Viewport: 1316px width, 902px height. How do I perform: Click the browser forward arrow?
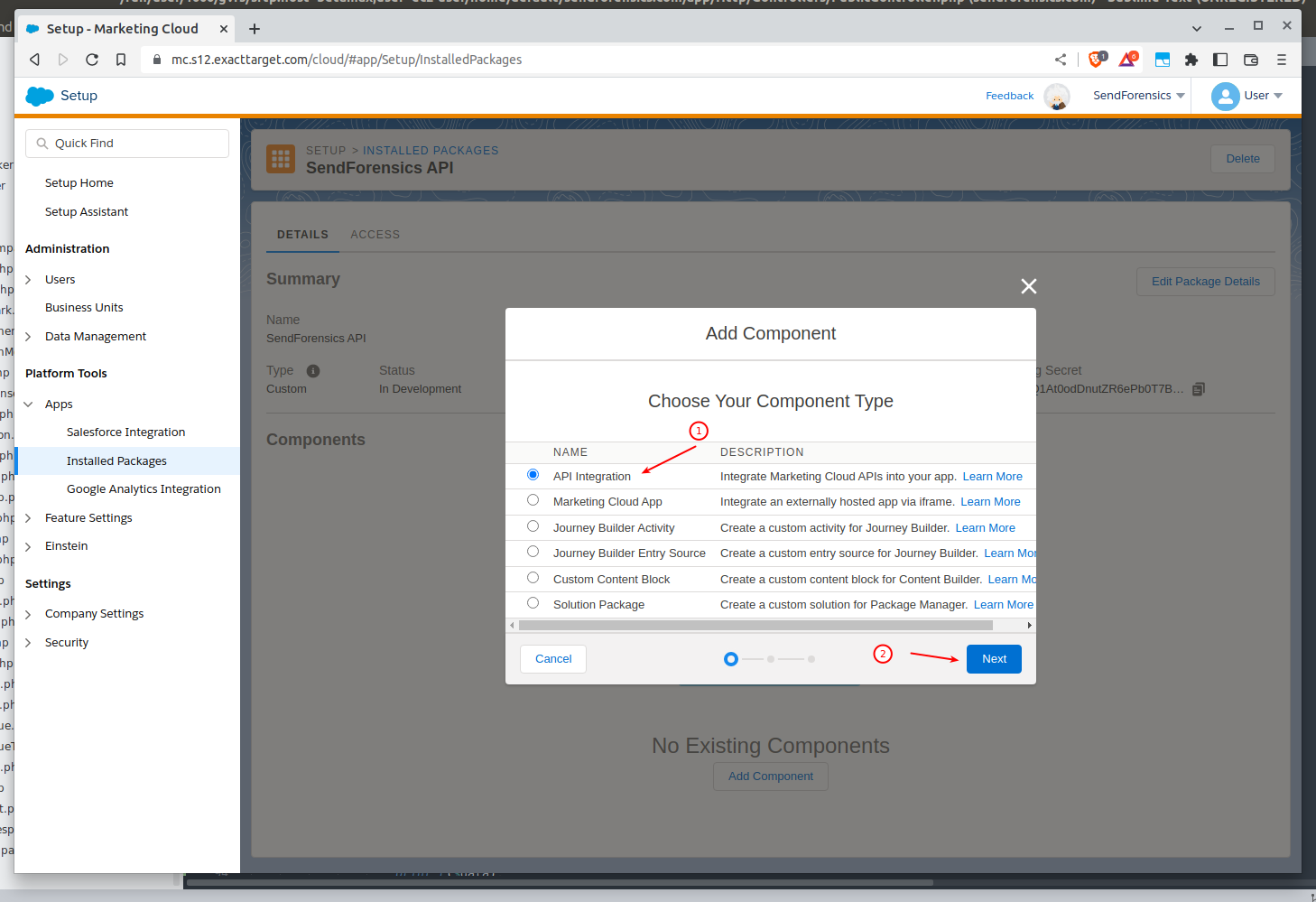pos(63,60)
